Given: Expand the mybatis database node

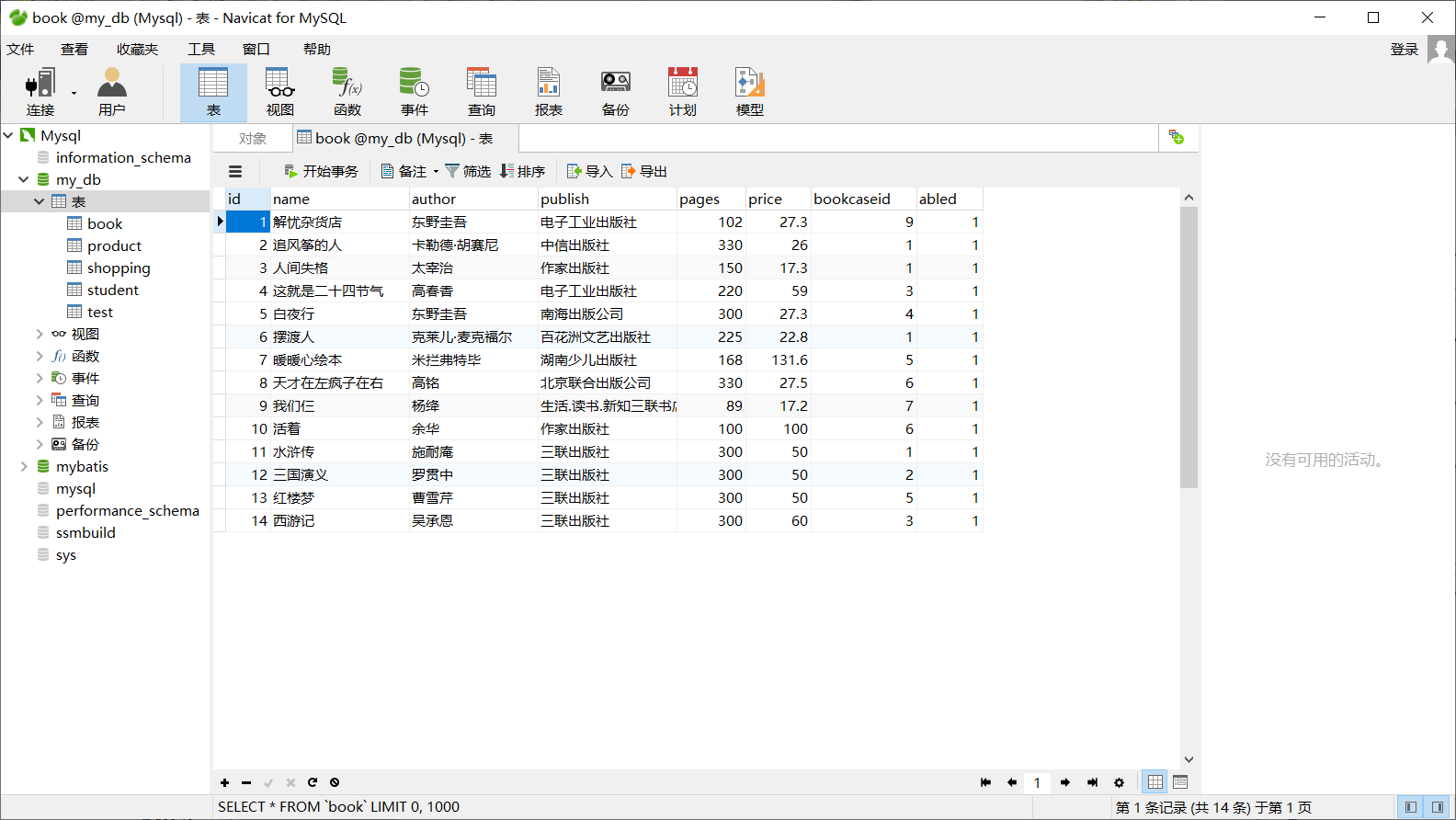Looking at the screenshot, I should point(24,466).
